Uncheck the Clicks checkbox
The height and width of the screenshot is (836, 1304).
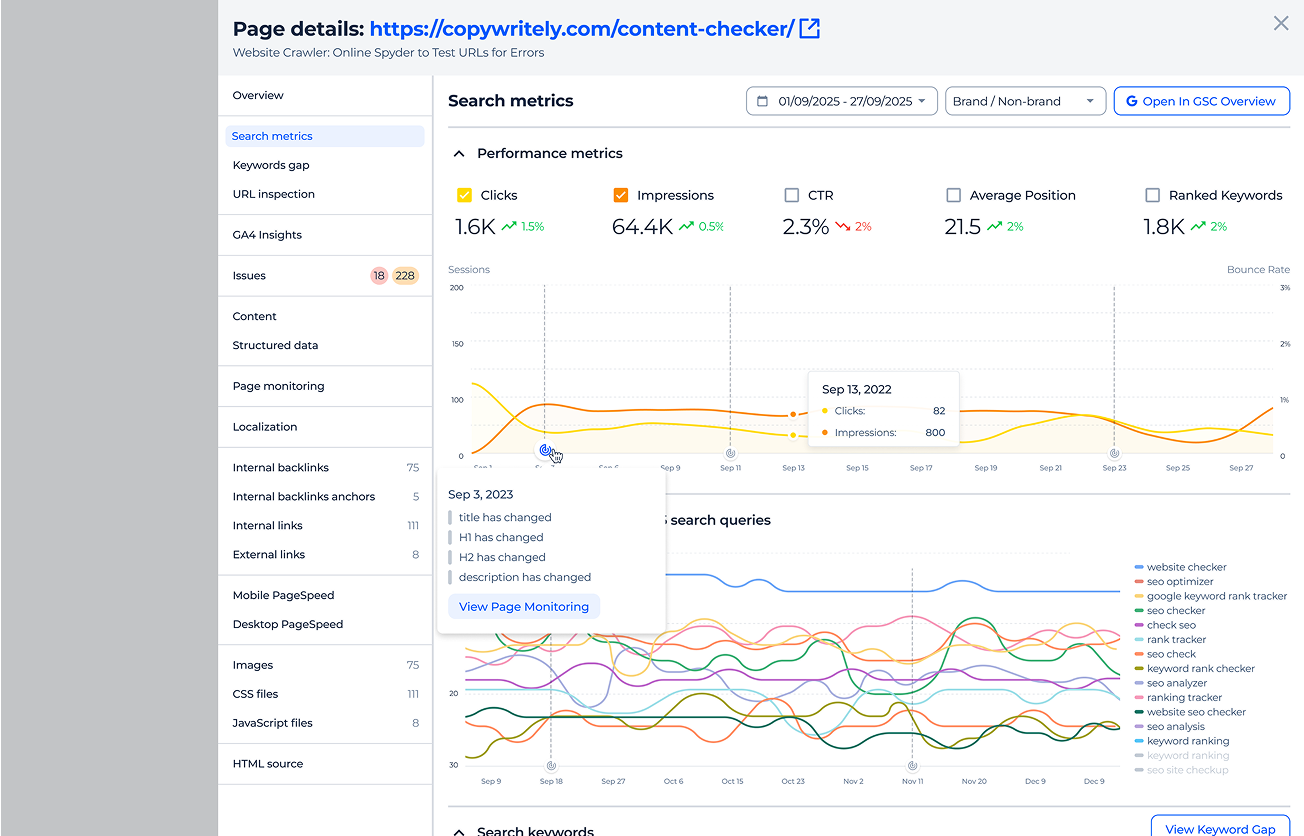pos(464,196)
